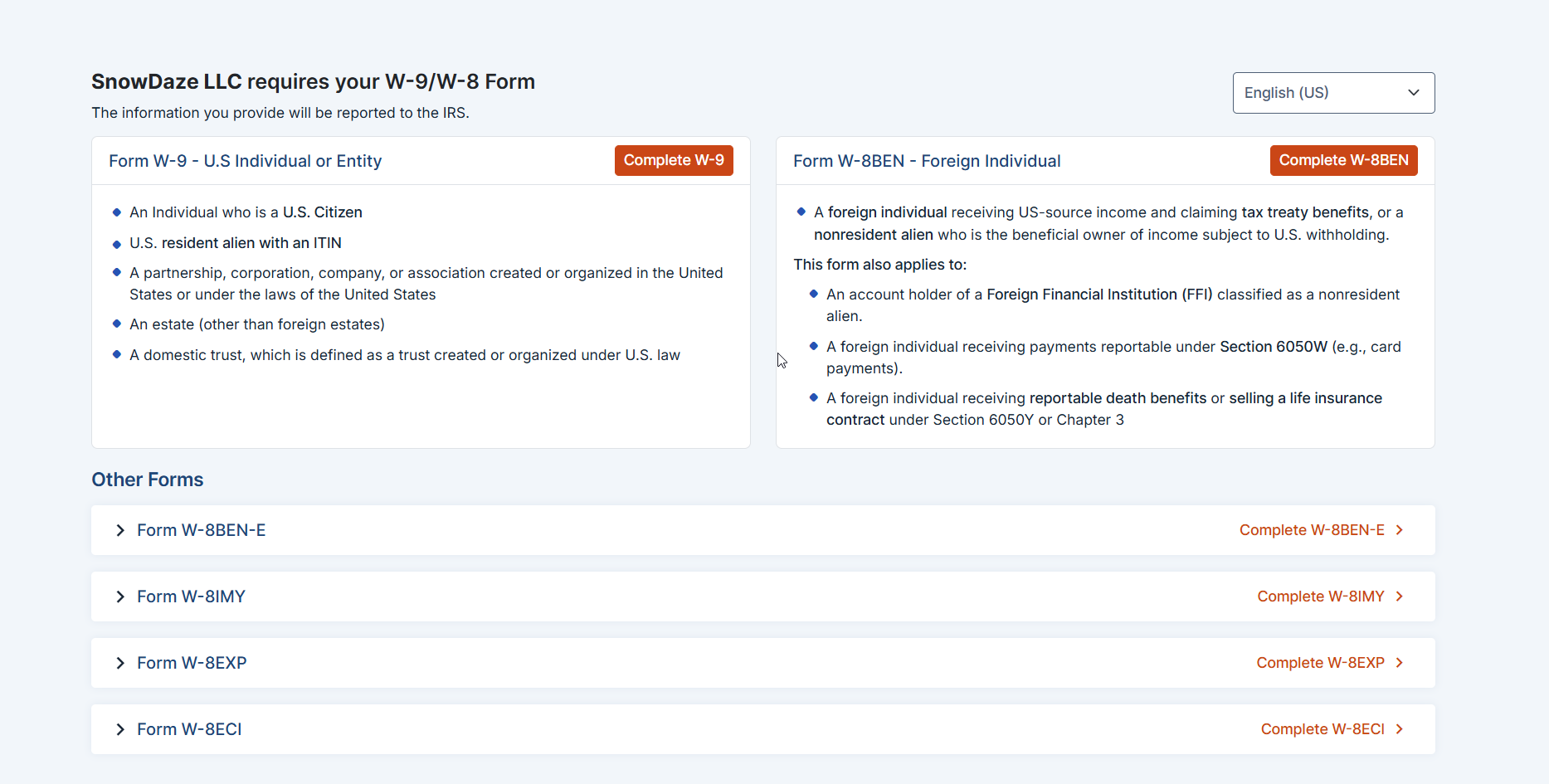This screenshot has width=1549, height=784.
Task: Click the arrow icon after Complete W-8IMY
Action: tap(1400, 597)
